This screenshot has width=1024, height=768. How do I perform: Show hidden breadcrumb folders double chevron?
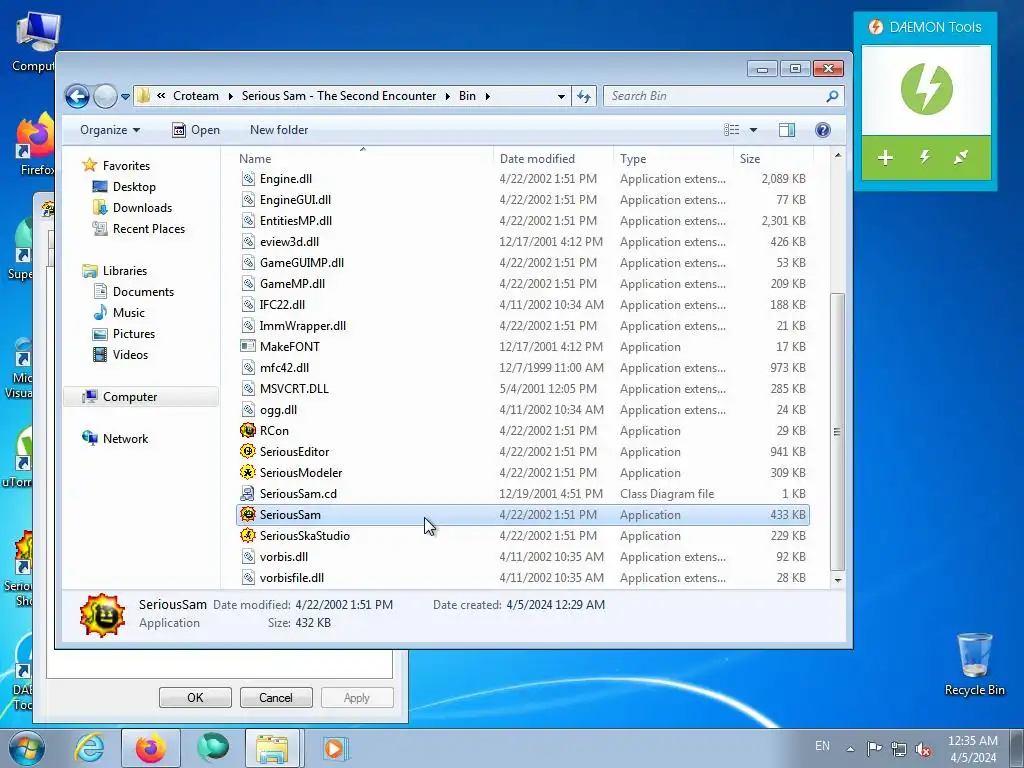tap(161, 96)
